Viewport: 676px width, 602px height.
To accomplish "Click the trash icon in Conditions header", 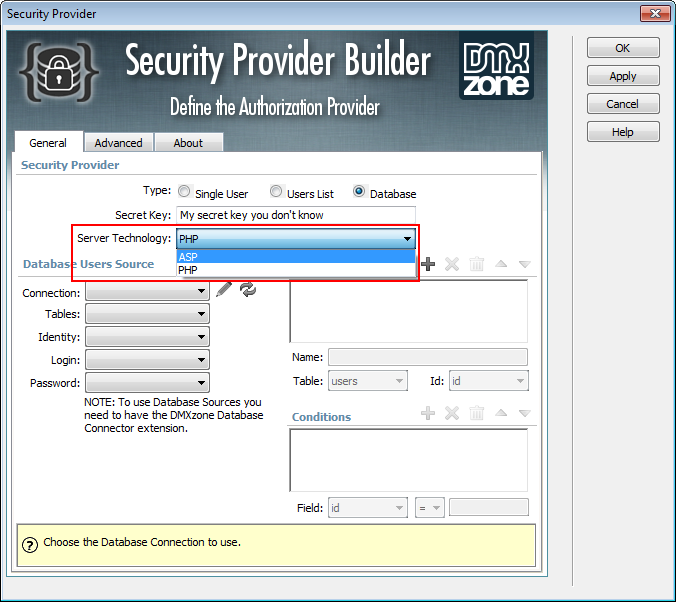I will click(476, 413).
